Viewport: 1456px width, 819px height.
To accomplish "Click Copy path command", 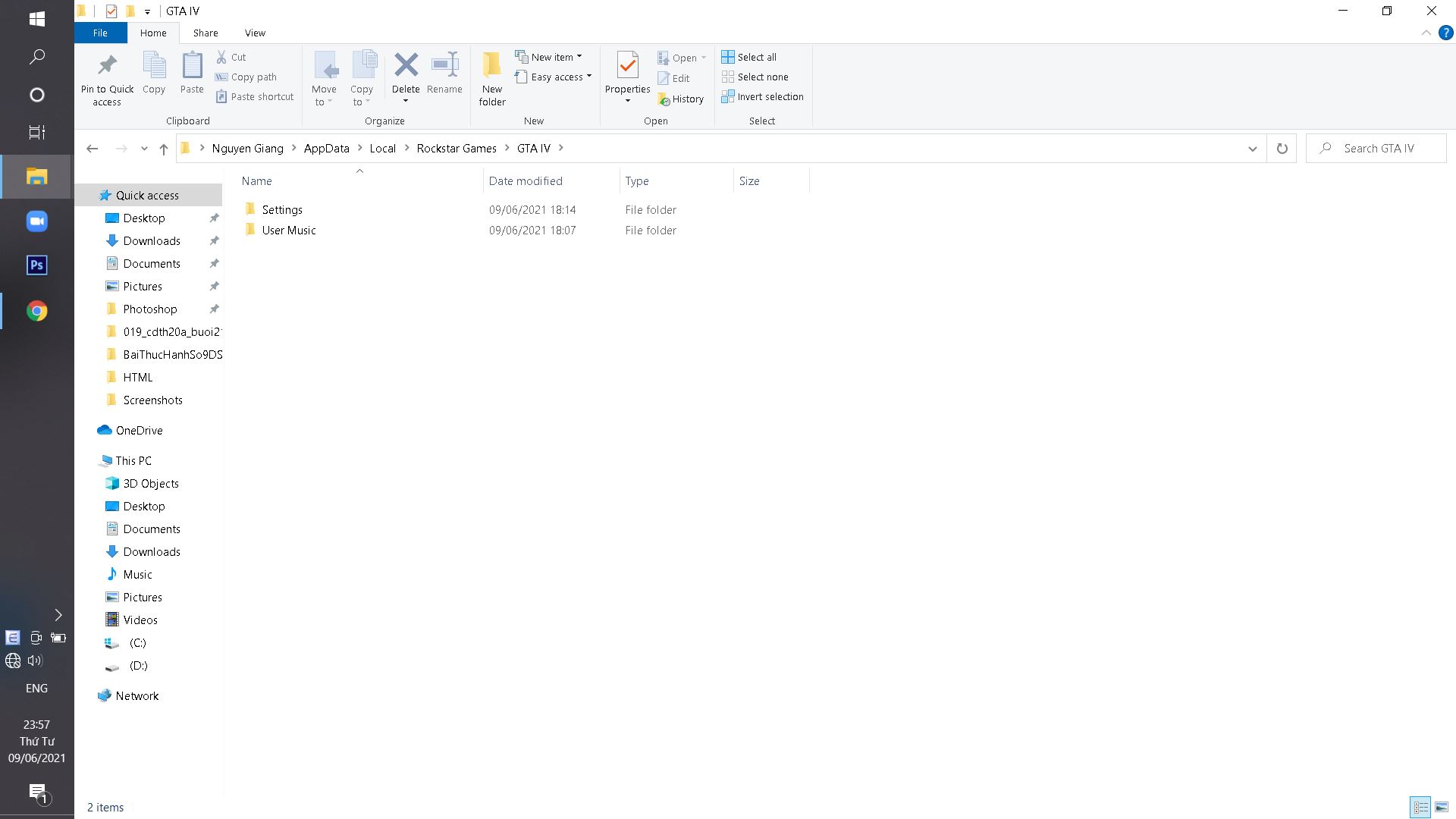I will tap(246, 77).
